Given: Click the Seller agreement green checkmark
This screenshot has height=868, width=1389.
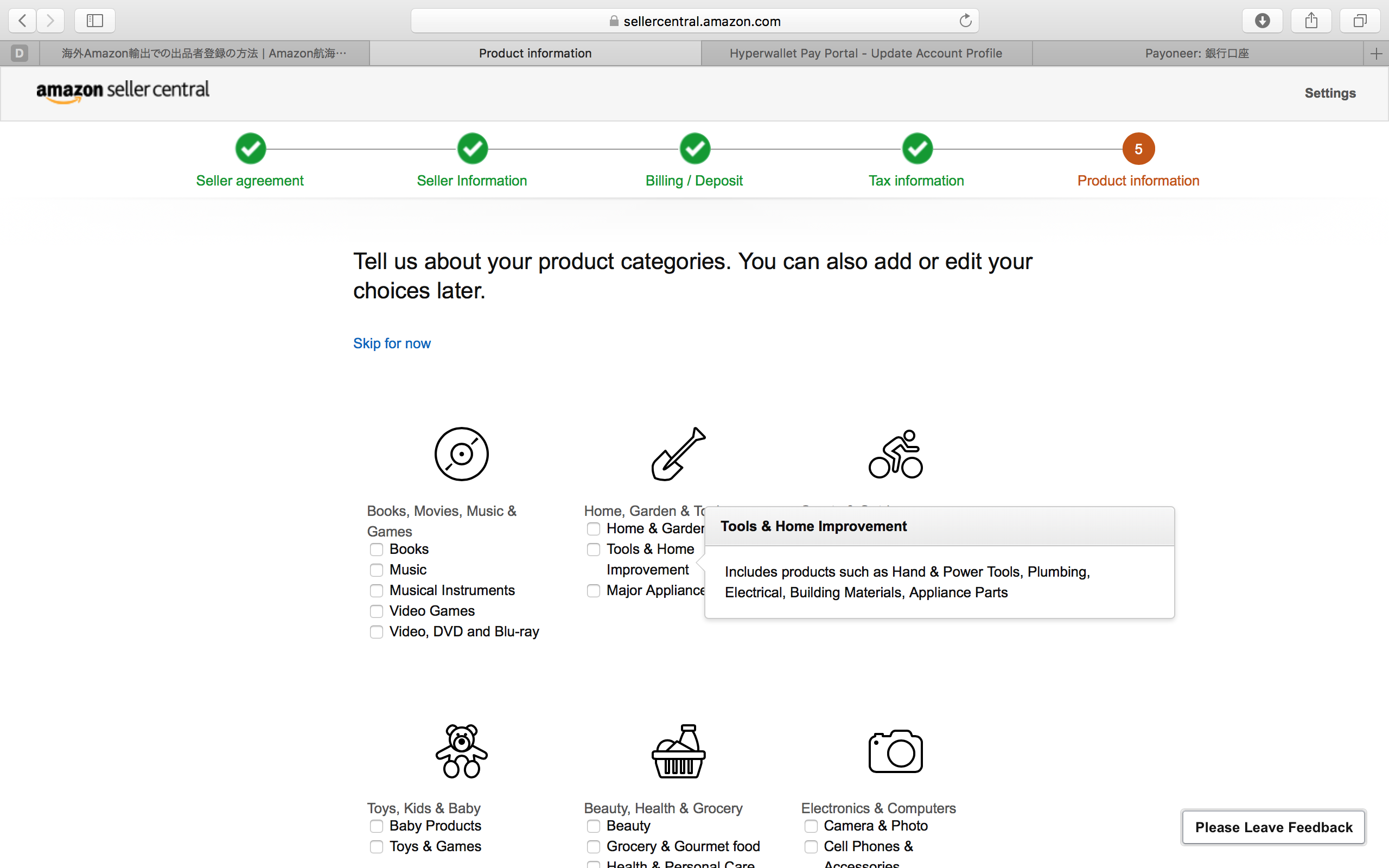Looking at the screenshot, I should [250, 149].
